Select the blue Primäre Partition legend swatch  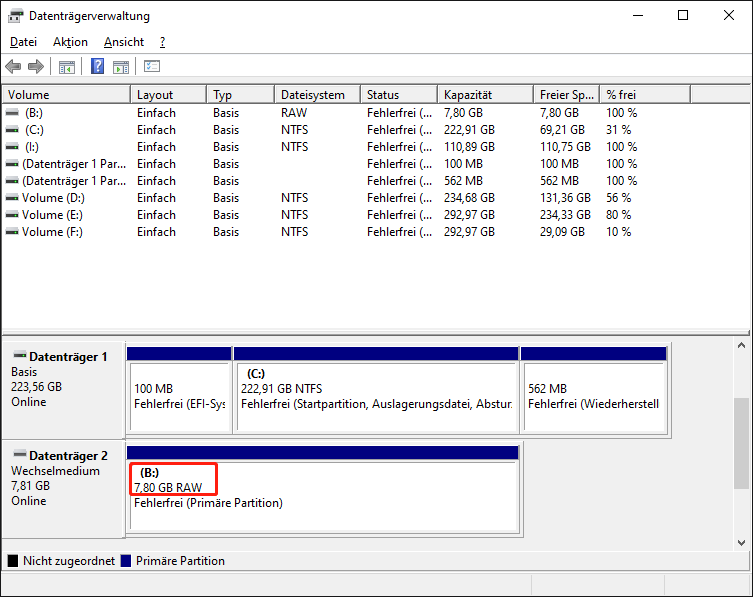coord(126,560)
